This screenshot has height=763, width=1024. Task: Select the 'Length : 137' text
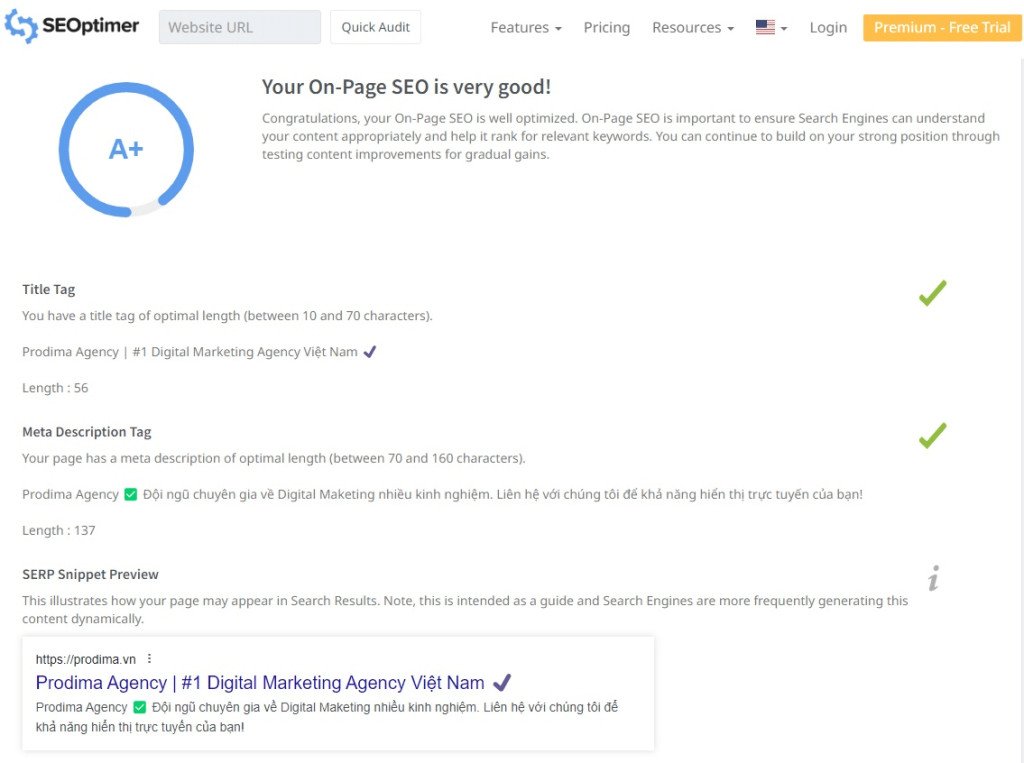pos(59,530)
